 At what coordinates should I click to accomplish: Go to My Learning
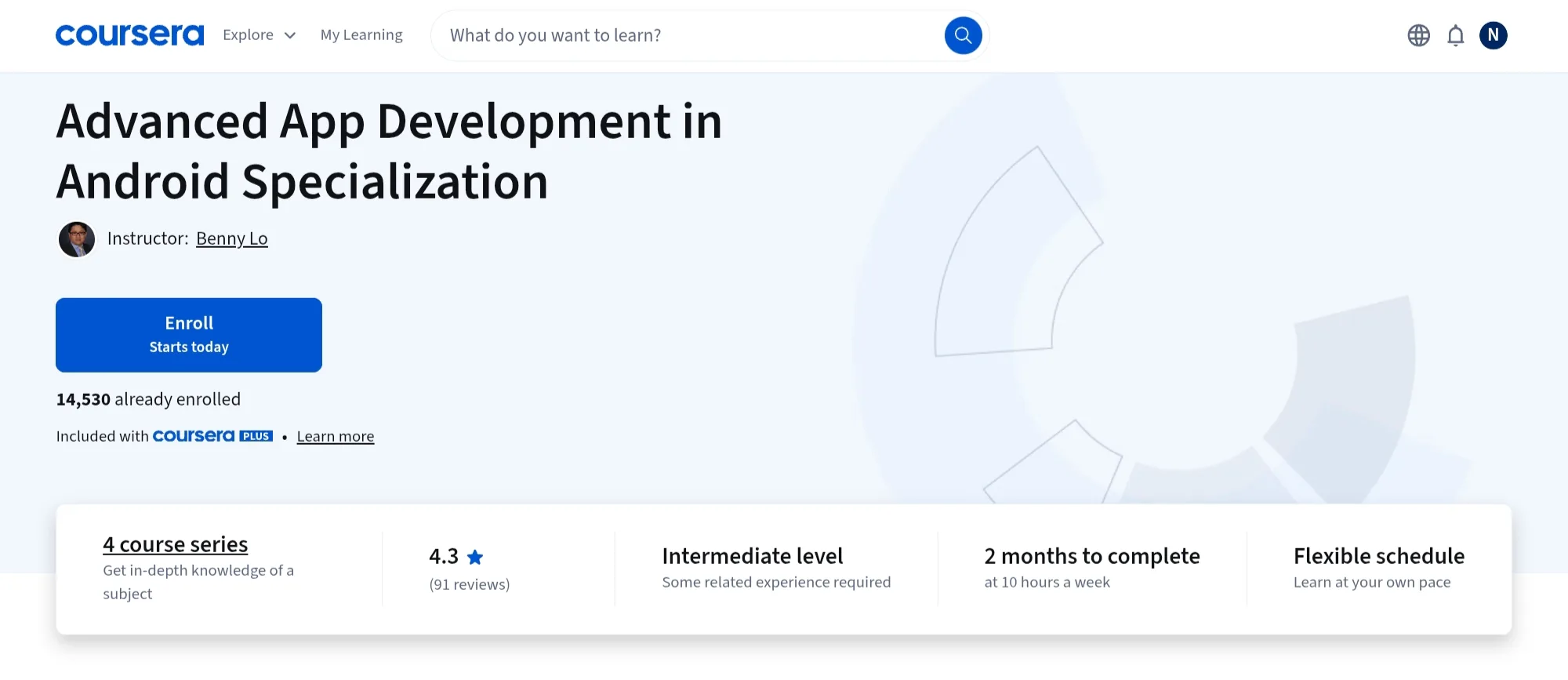tap(361, 35)
